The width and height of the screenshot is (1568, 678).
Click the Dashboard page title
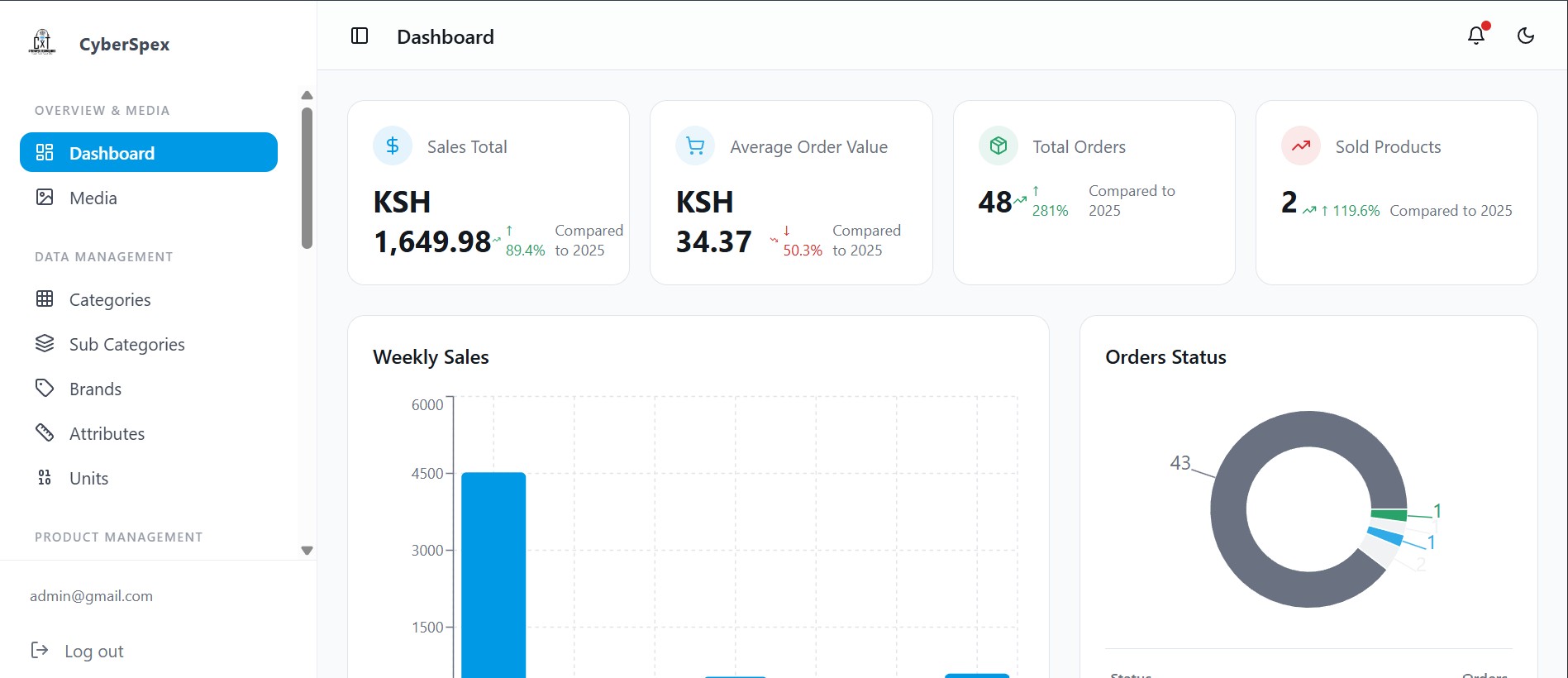[446, 36]
